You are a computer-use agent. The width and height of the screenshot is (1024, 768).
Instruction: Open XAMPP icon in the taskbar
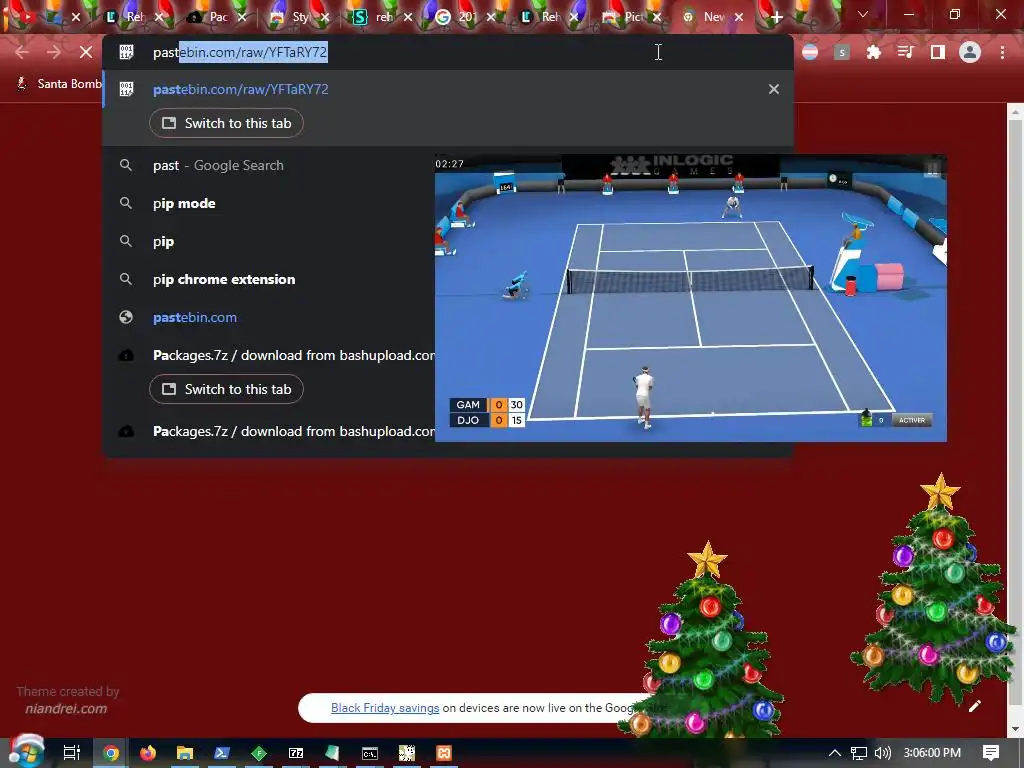tap(443, 753)
